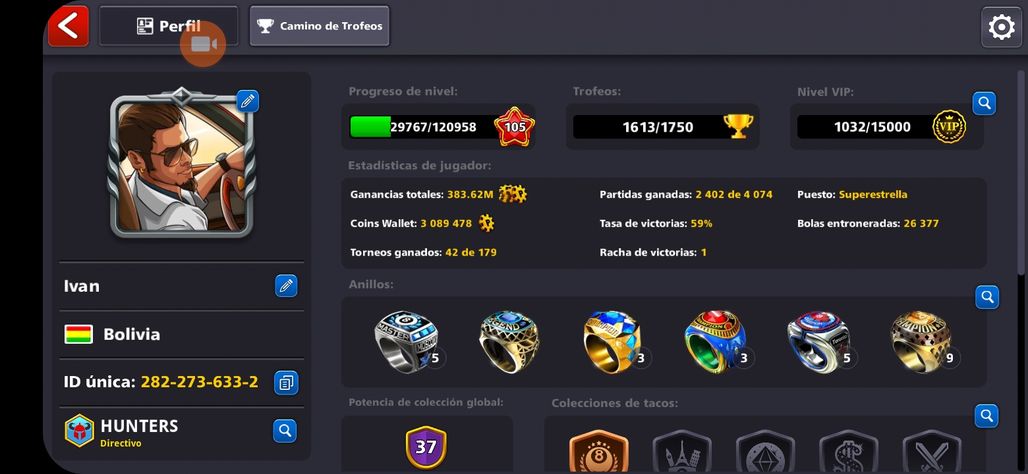
Task: Click the profile page vertical scrollbar
Action: [x=1020, y=172]
